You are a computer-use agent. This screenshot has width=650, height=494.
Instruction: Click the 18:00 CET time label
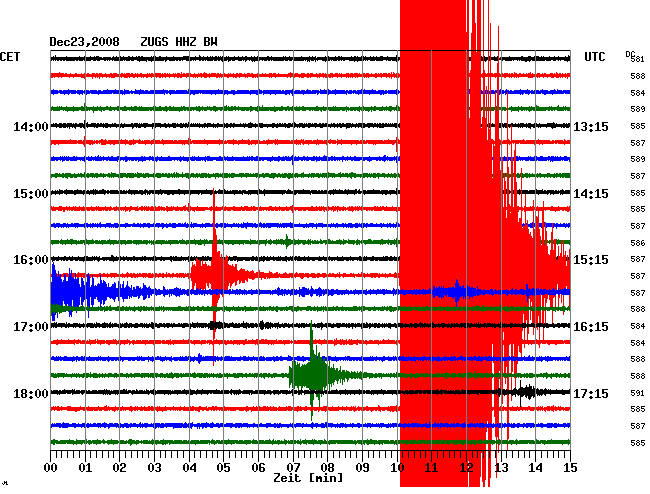(31, 393)
